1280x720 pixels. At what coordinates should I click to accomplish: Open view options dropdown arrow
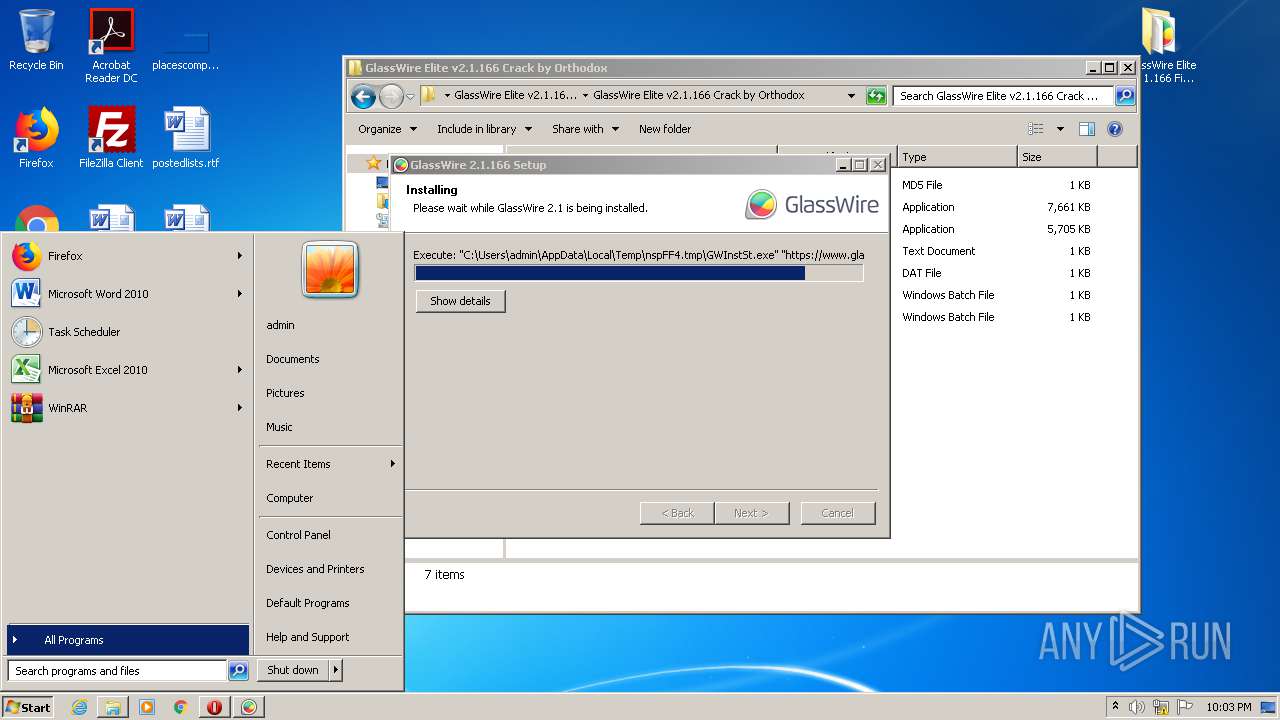pos(1060,129)
